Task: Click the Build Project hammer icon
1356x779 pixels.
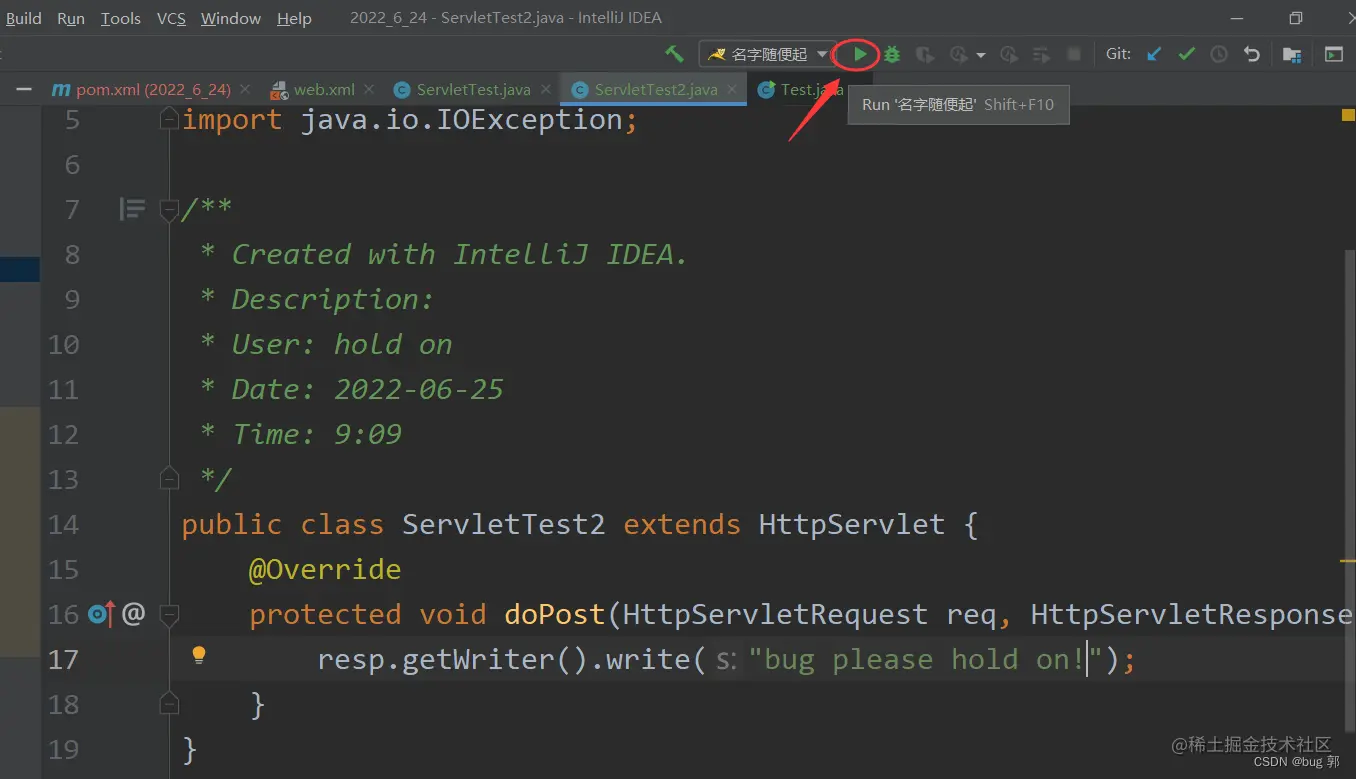Action: click(x=674, y=54)
